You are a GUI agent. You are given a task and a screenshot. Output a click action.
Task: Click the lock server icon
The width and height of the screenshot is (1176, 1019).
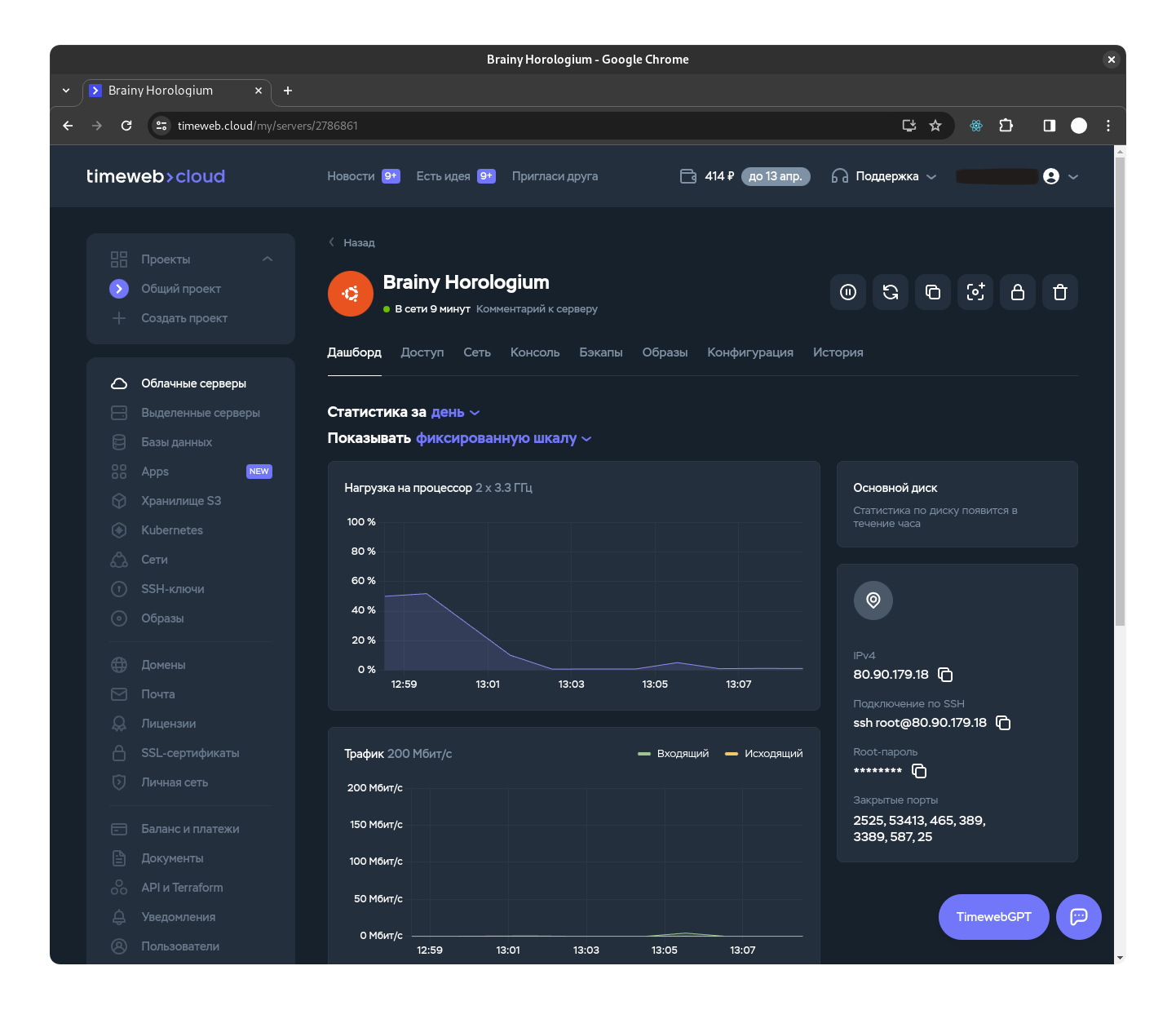1018,292
